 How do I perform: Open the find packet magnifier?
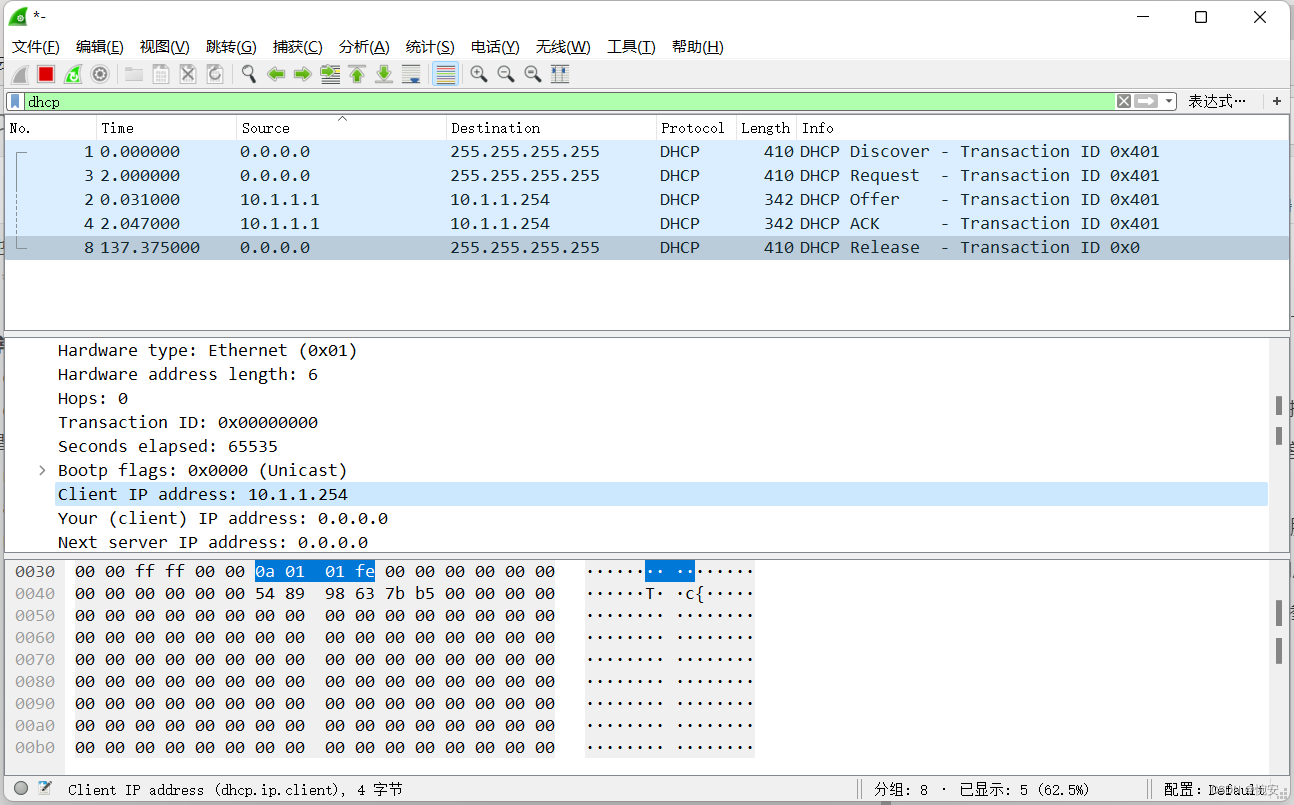click(x=248, y=74)
